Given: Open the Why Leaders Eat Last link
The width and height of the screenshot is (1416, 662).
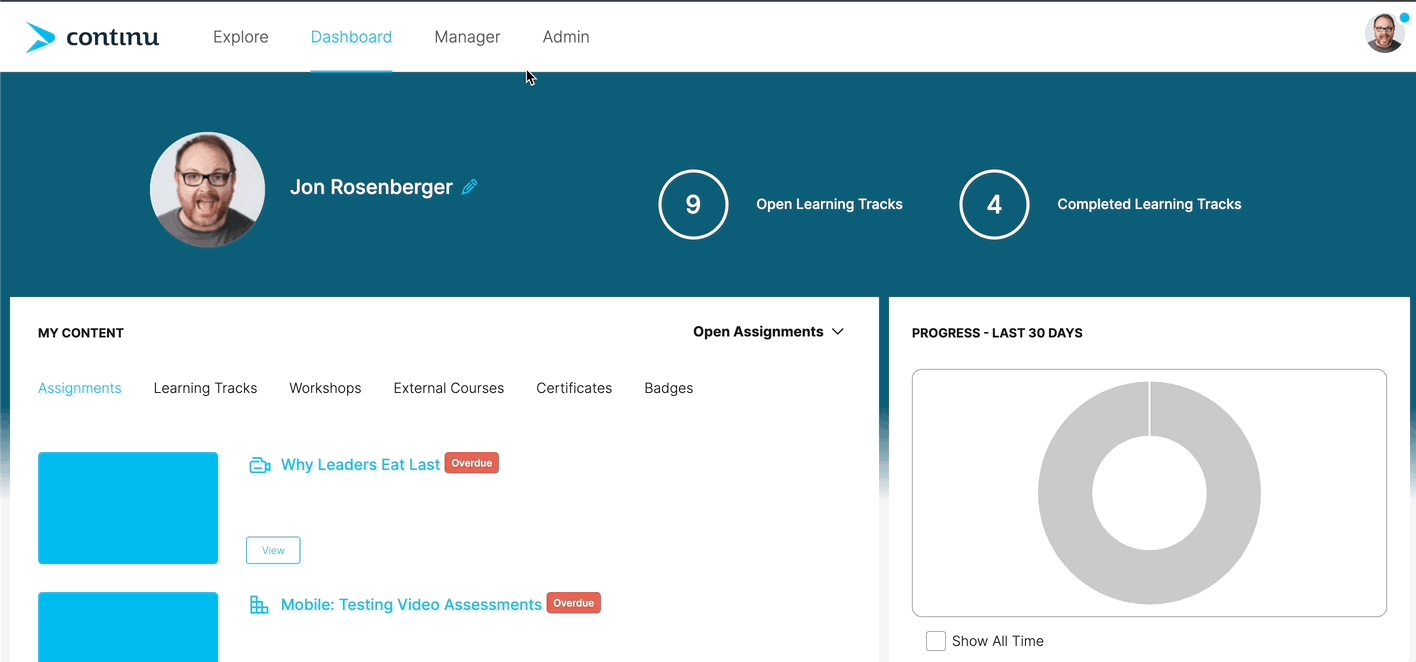Looking at the screenshot, I should pyautogui.click(x=360, y=465).
